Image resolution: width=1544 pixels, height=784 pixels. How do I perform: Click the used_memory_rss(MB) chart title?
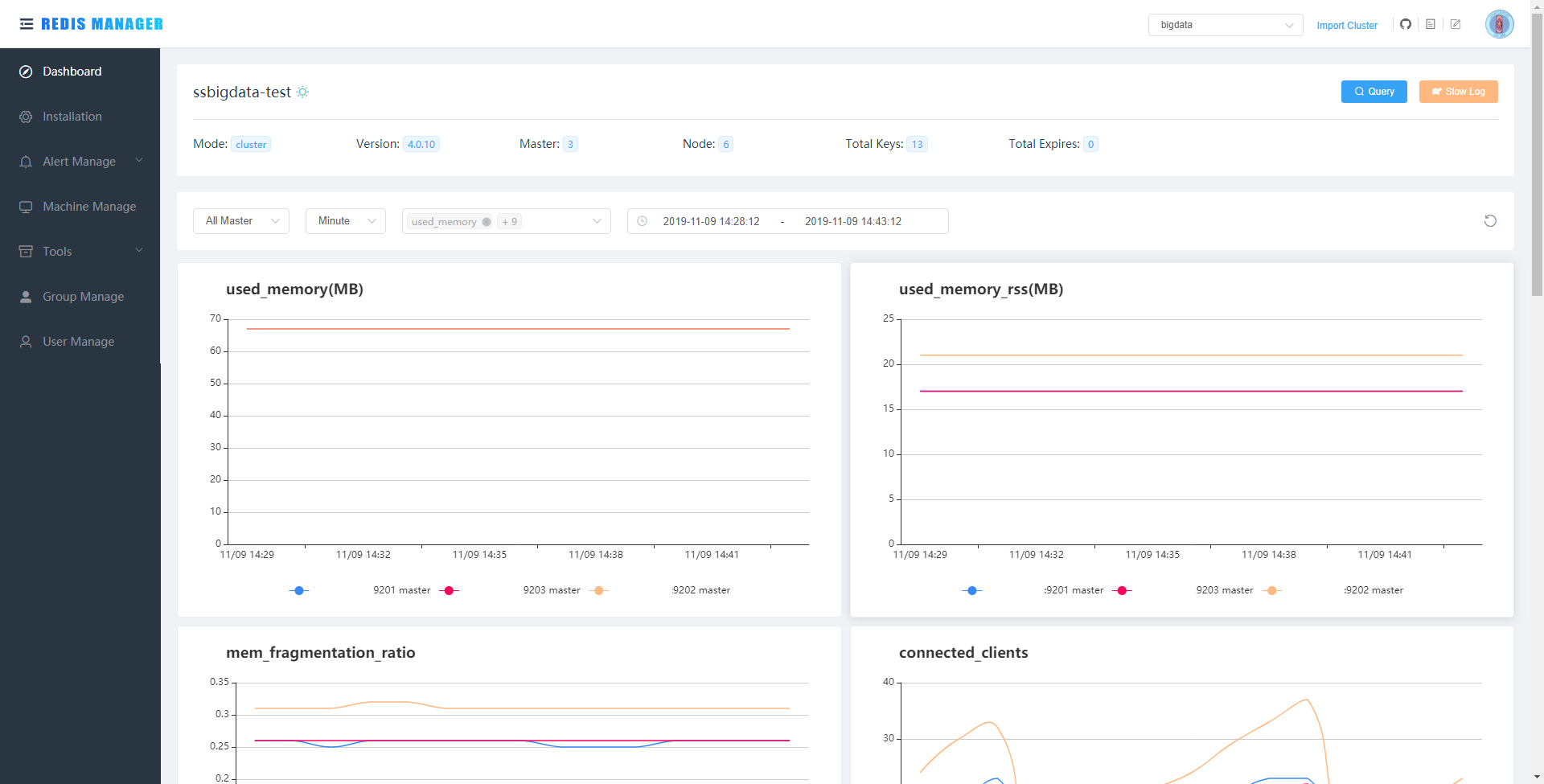[981, 289]
